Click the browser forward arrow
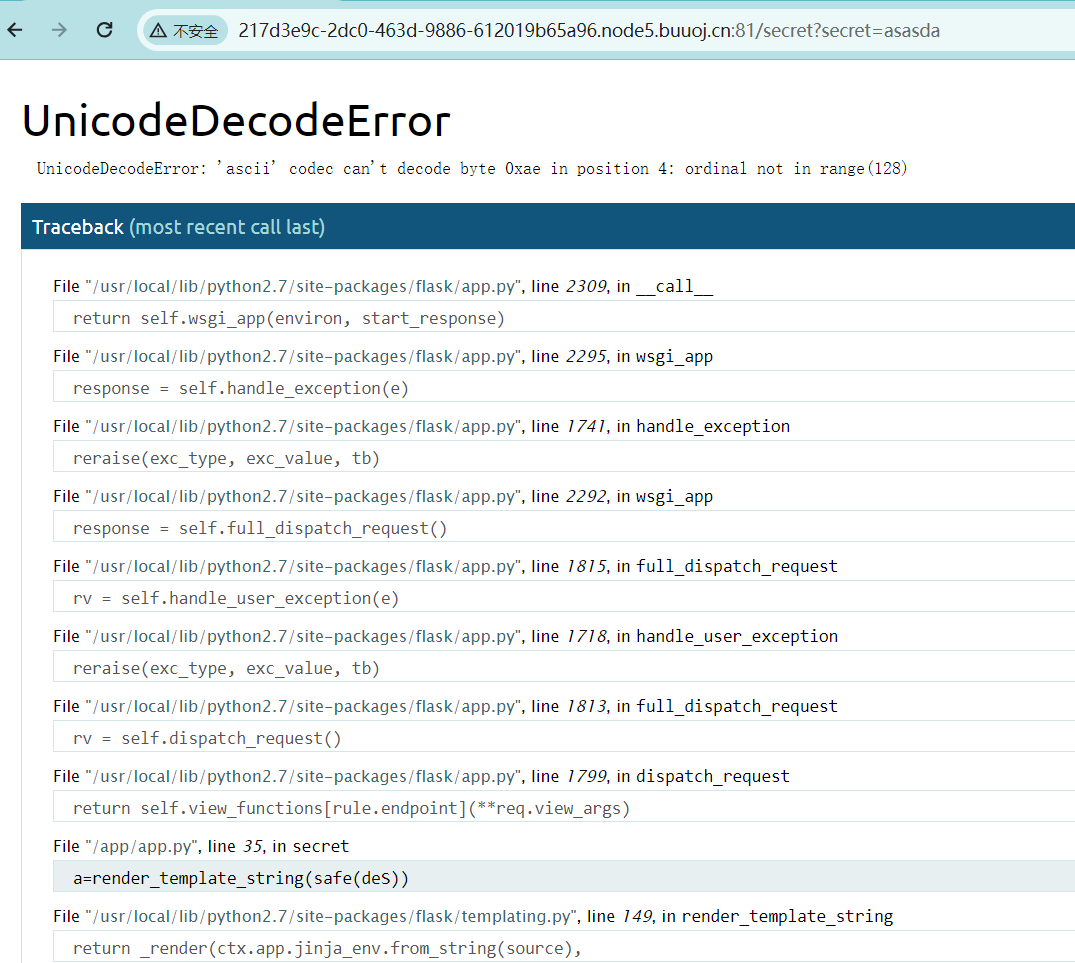The width and height of the screenshot is (1075, 963). (60, 30)
